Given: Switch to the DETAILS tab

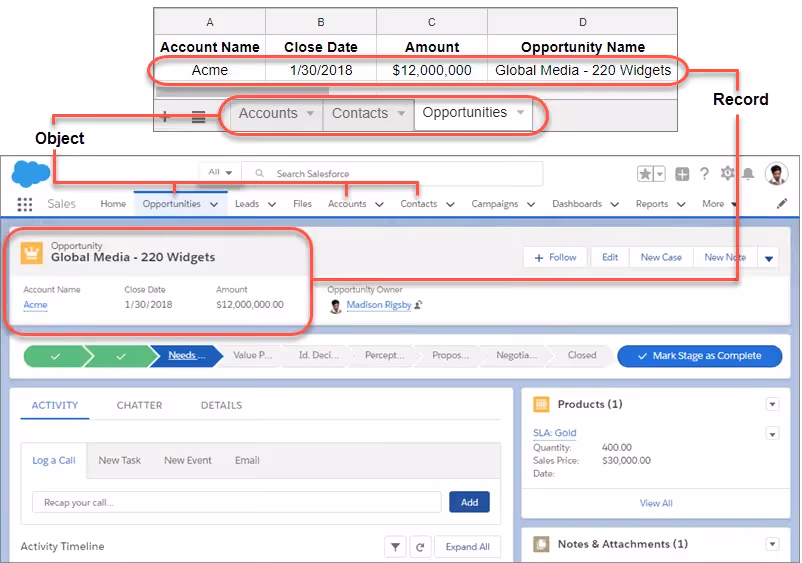Looking at the screenshot, I should click(221, 406).
